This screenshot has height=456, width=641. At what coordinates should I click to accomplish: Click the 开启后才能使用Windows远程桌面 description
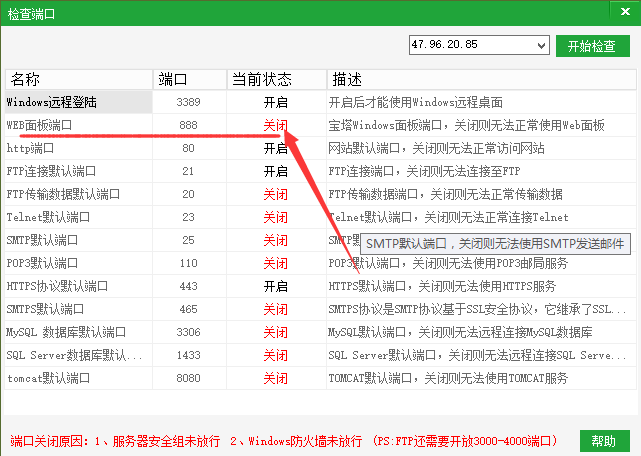[x=415, y=102]
